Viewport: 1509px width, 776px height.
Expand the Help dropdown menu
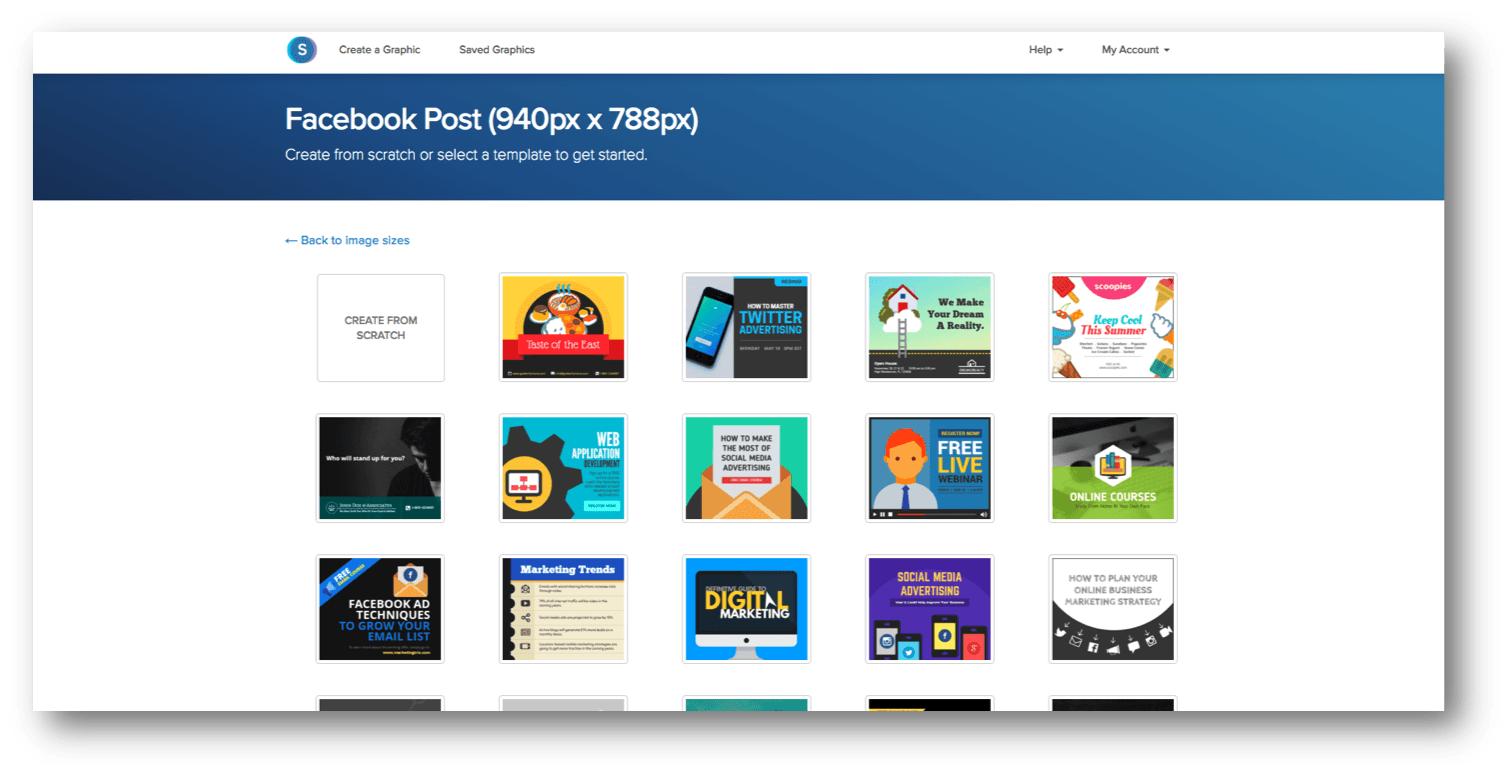pos(1046,50)
